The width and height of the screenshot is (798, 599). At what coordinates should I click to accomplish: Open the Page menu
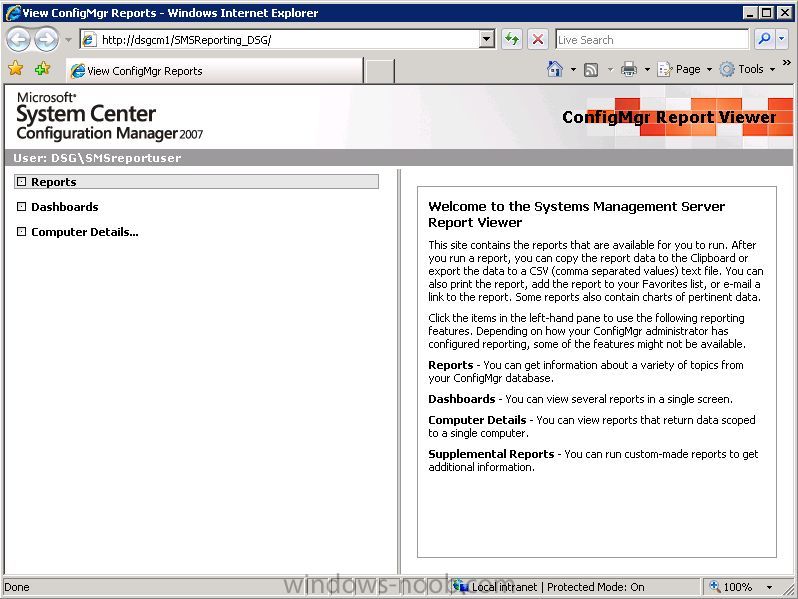click(x=685, y=69)
